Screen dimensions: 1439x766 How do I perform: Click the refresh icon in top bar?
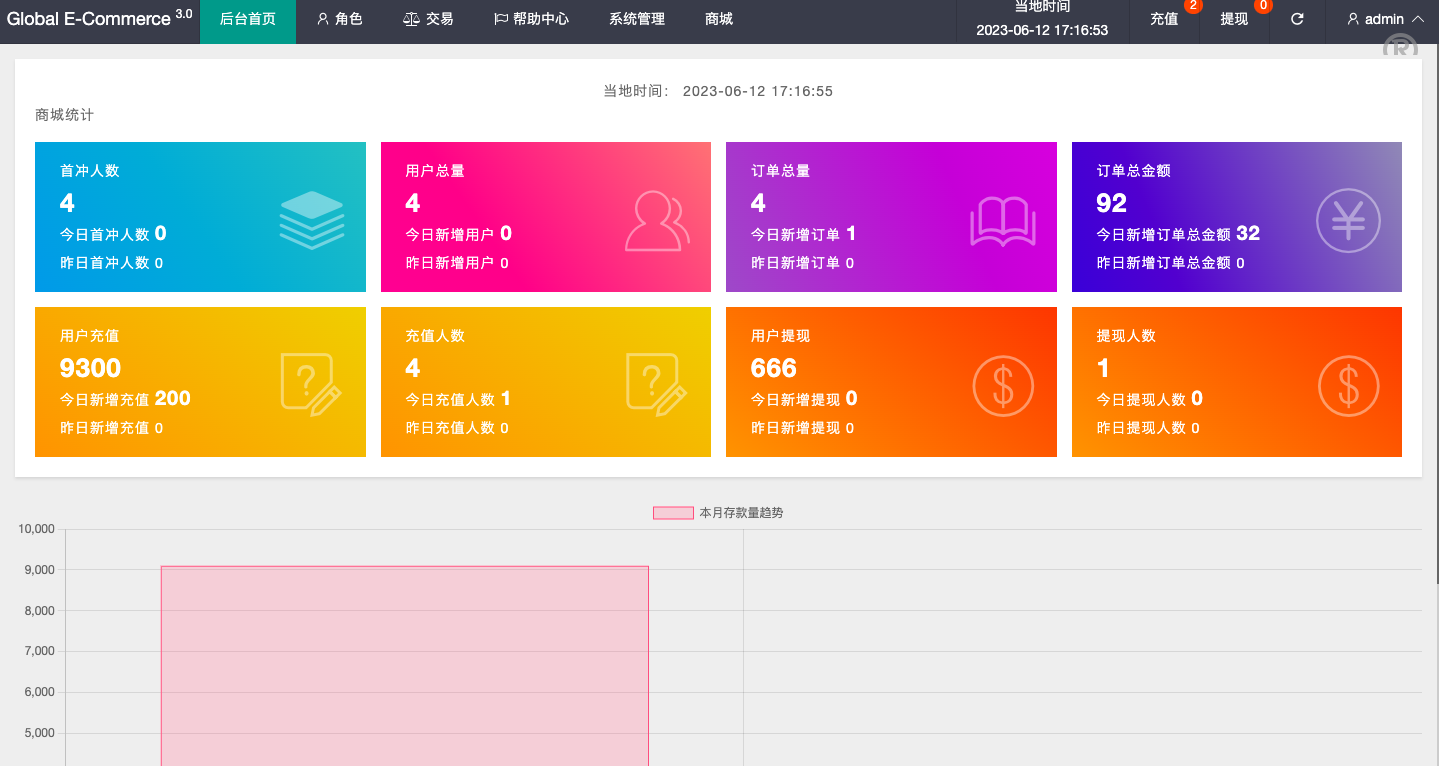pos(1297,19)
